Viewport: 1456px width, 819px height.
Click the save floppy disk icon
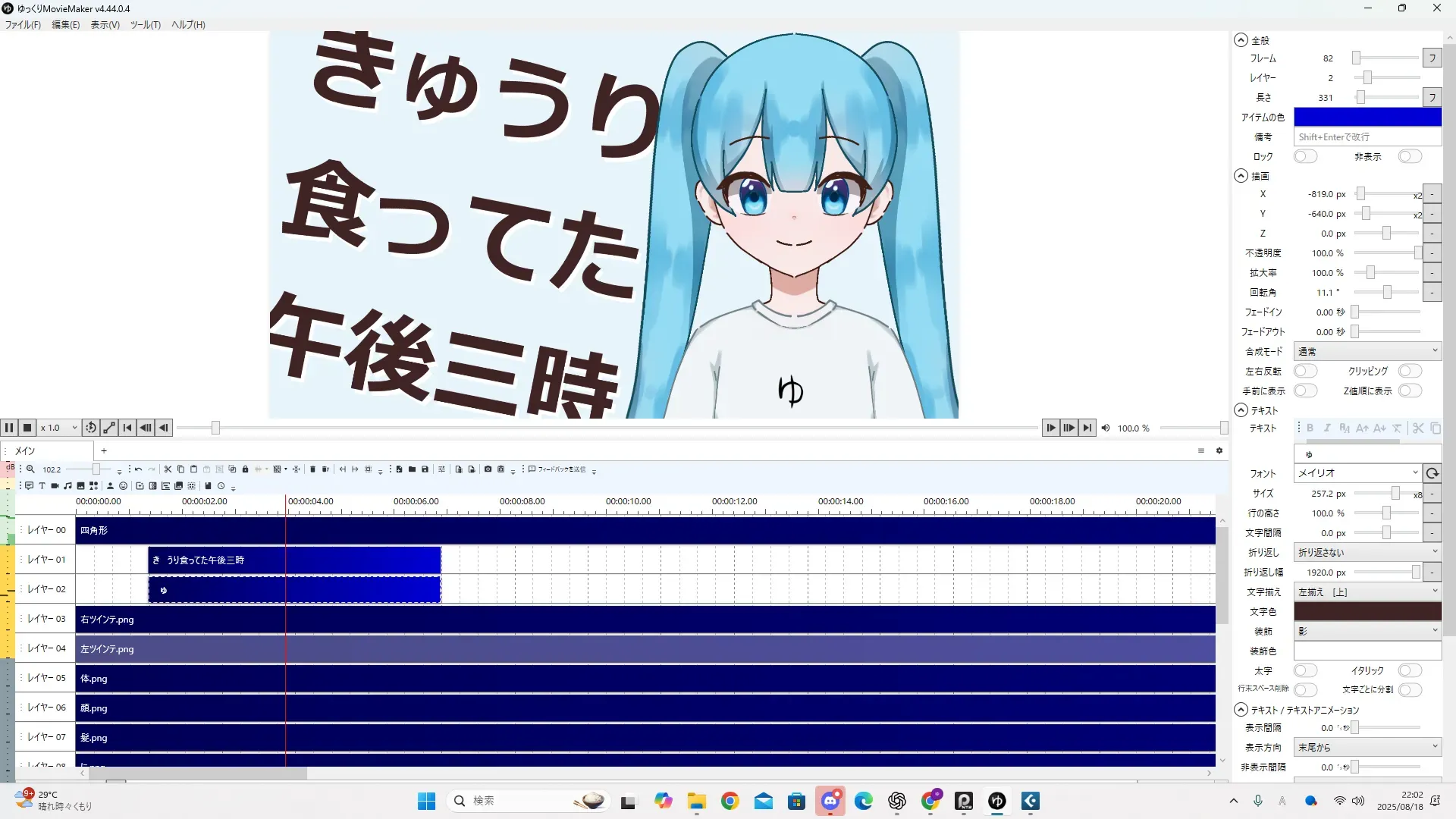click(x=425, y=469)
